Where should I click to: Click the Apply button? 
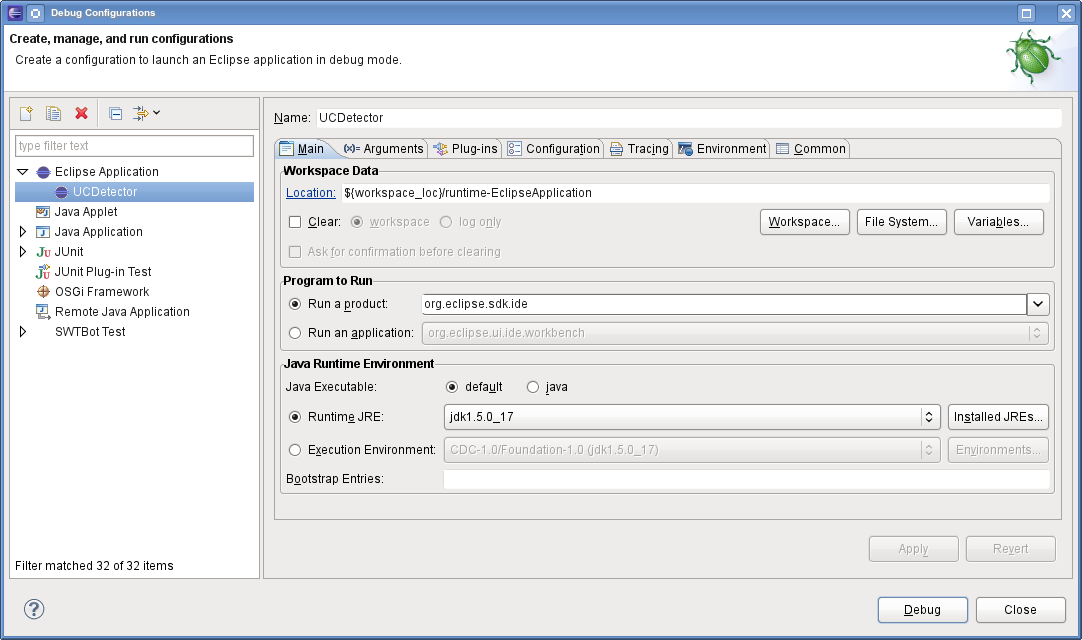coord(914,549)
